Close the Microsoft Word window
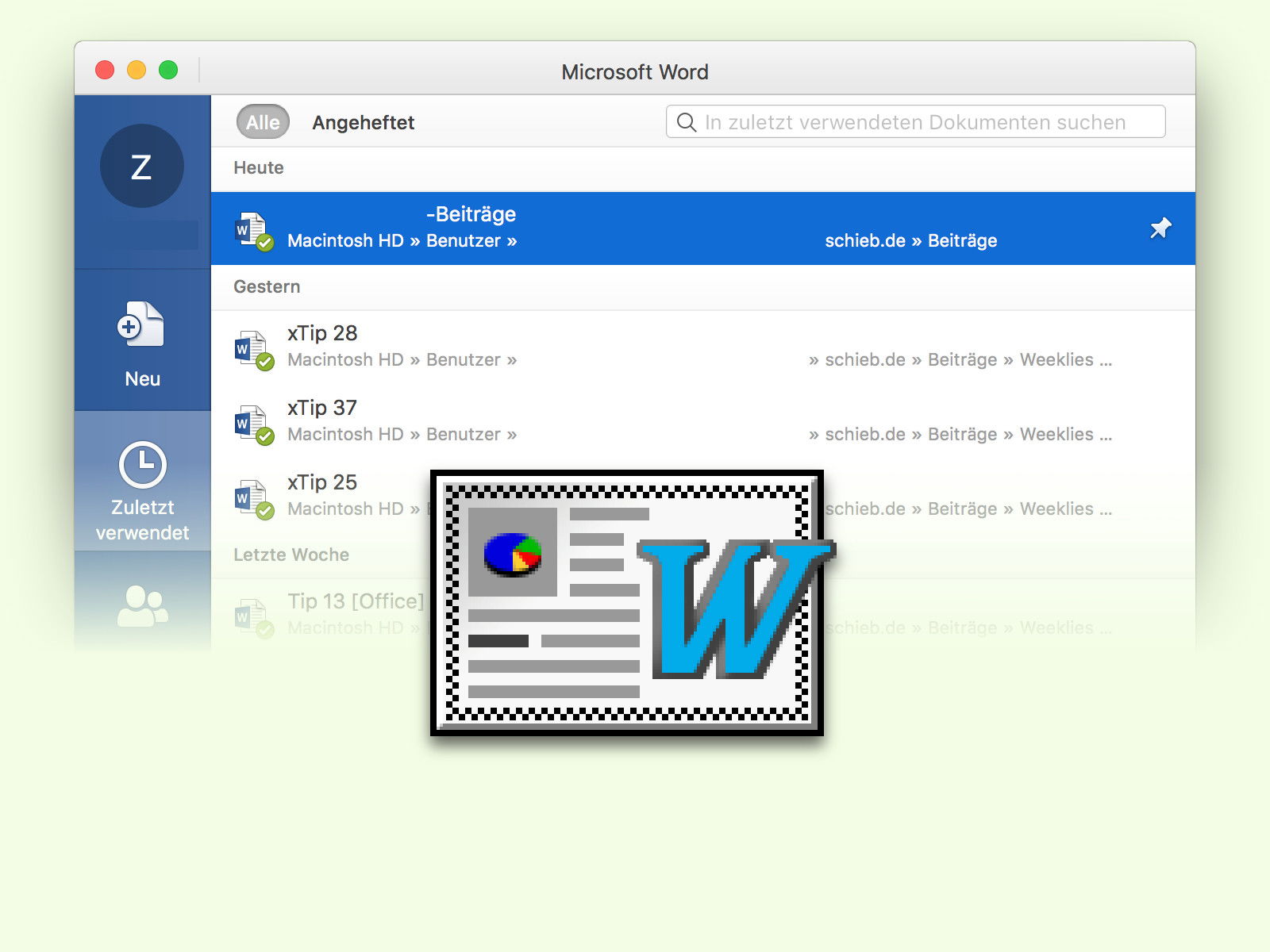This screenshot has width=1270, height=952. coord(105,70)
